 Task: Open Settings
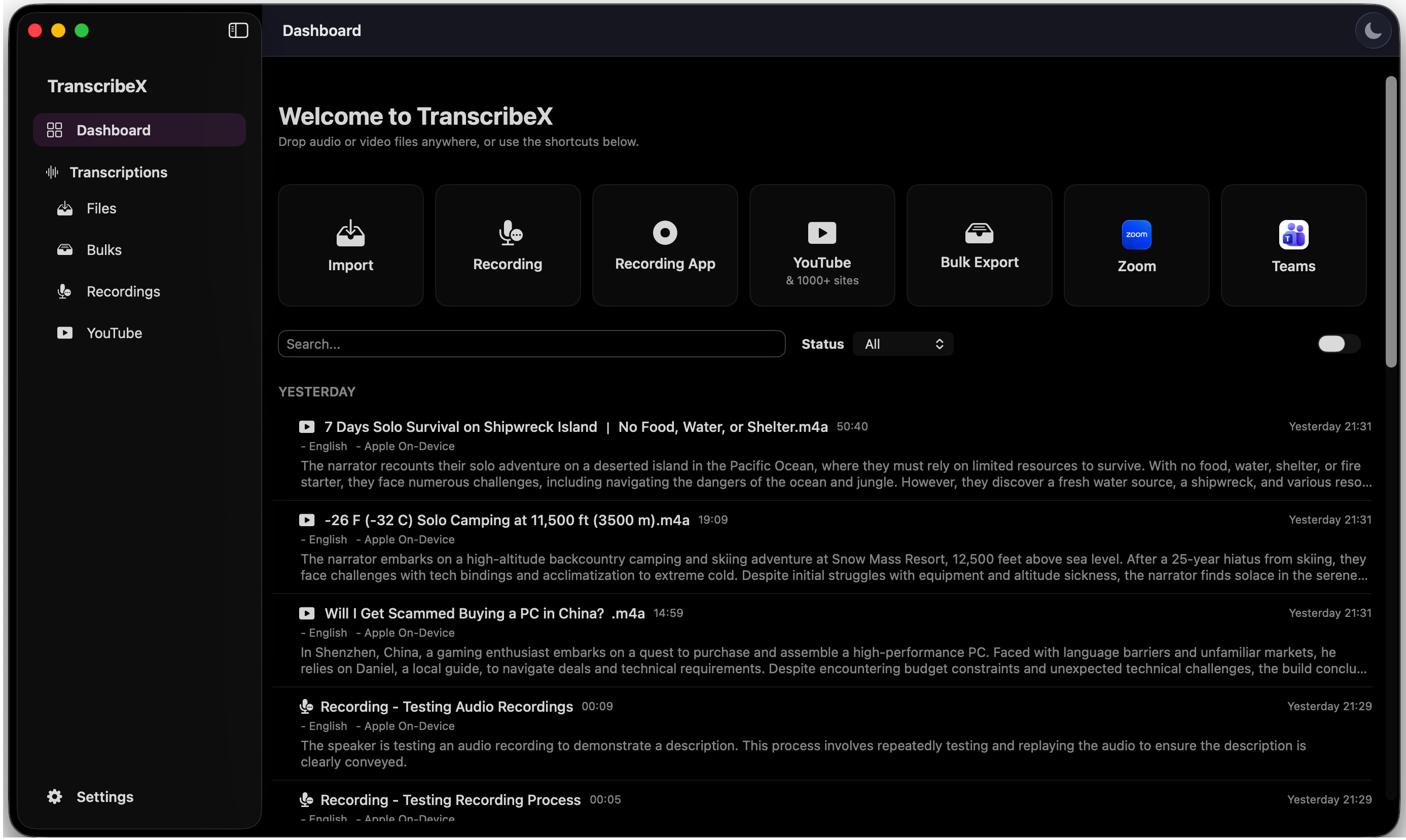[91, 797]
